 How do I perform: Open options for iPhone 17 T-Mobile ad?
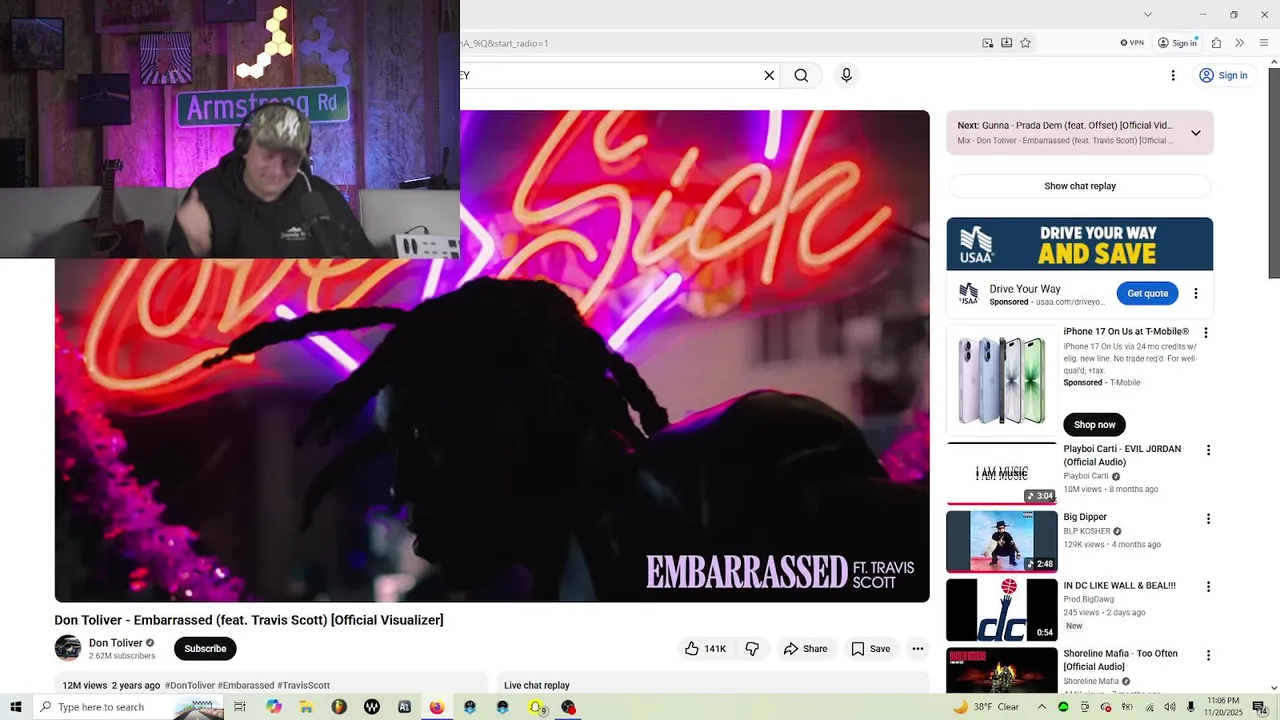click(x=1205, y=333)
